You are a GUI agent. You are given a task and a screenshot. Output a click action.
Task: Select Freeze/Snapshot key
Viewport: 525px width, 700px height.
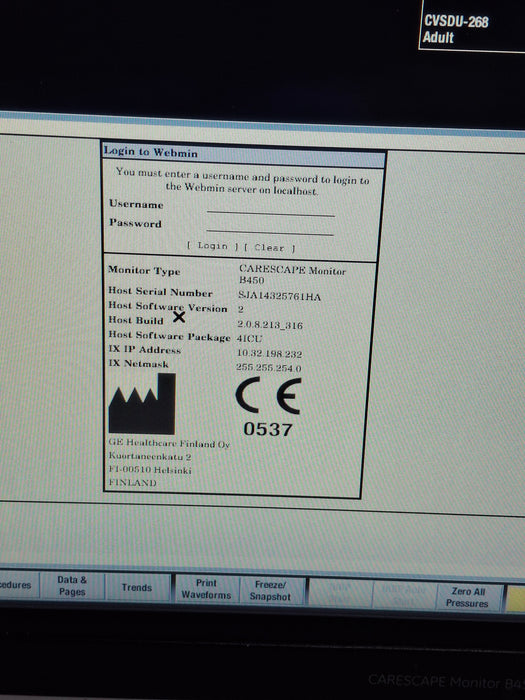tap(270, 591)
